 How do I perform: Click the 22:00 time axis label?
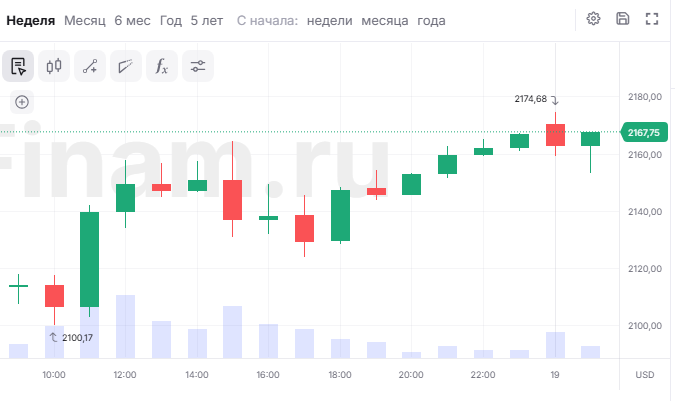click(483, 375)
